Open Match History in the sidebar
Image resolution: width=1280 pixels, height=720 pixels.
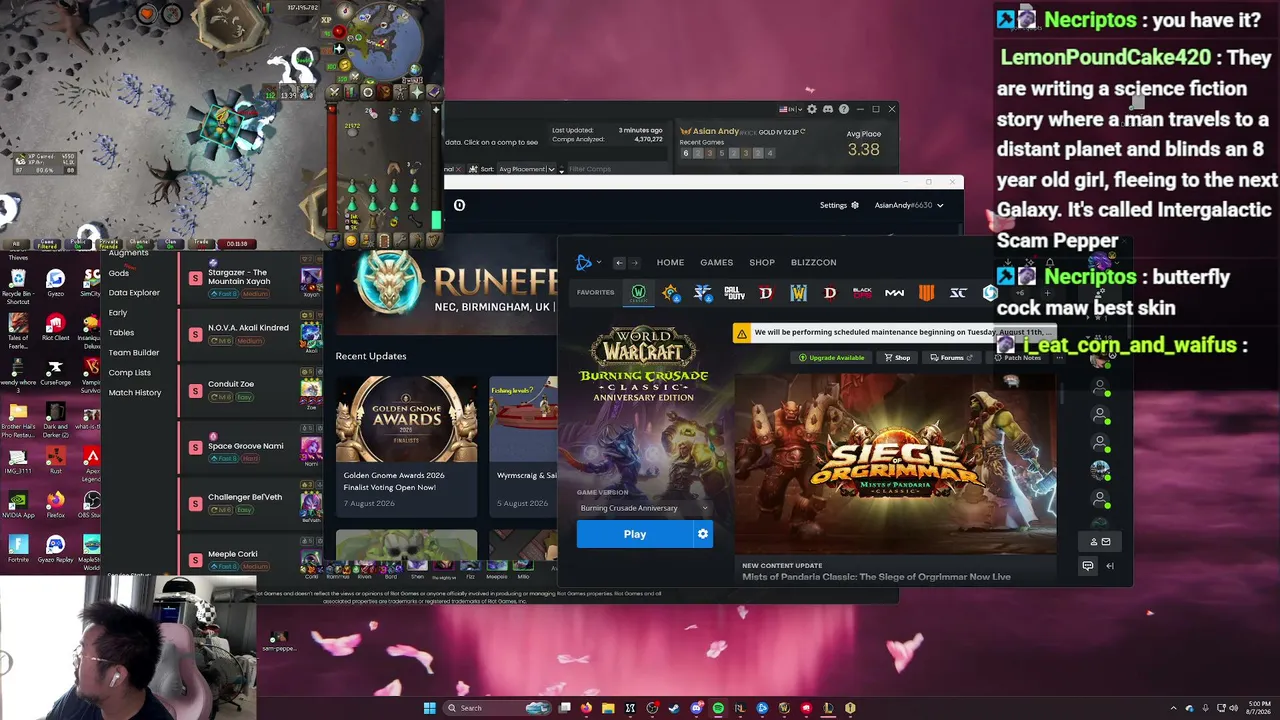pyautogui.click(x=135, y=393)
